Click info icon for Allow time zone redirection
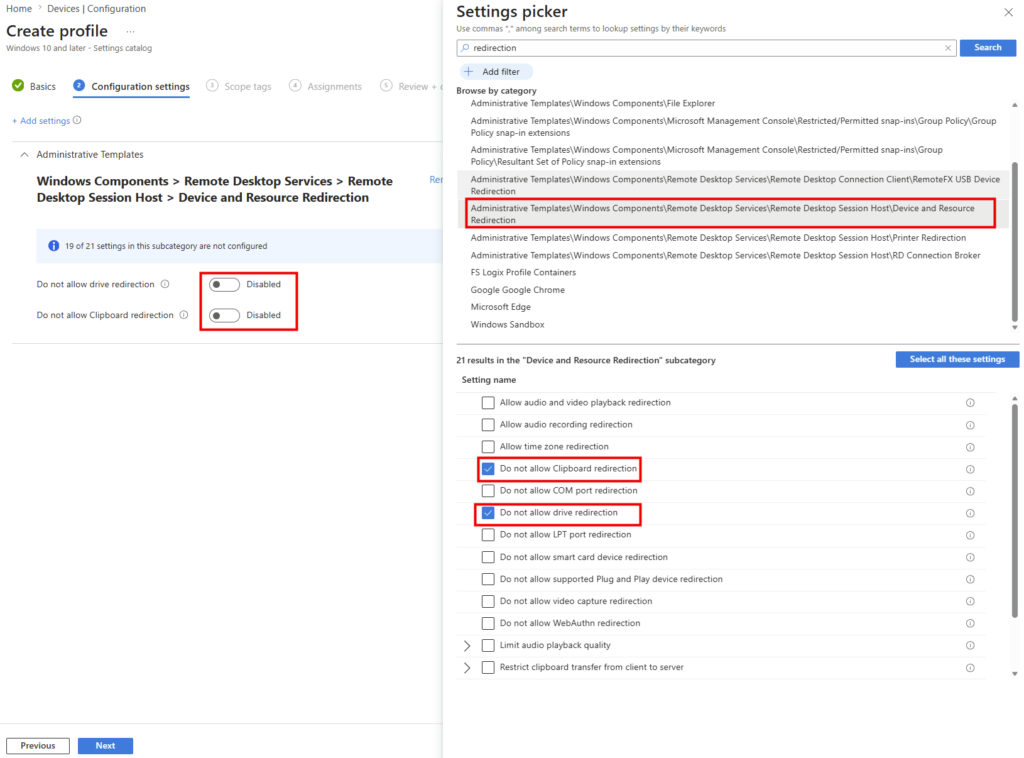 click(x=970, y=447)
